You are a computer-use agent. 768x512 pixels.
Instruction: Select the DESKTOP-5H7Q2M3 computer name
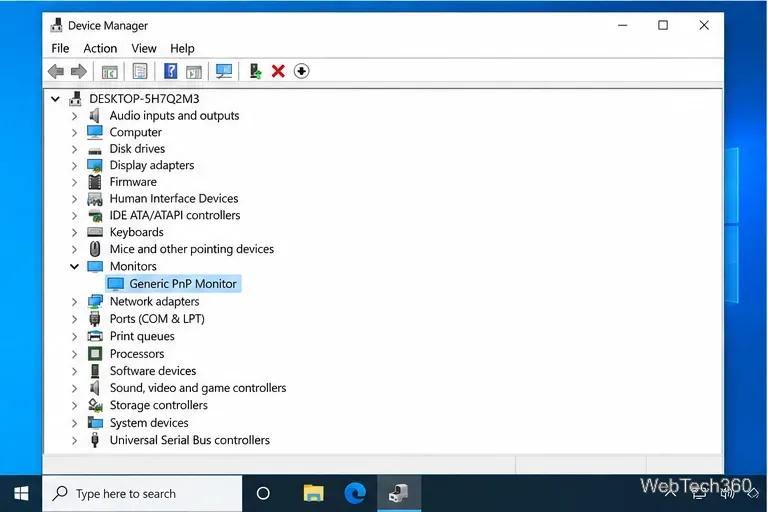(x=144, y=99)
